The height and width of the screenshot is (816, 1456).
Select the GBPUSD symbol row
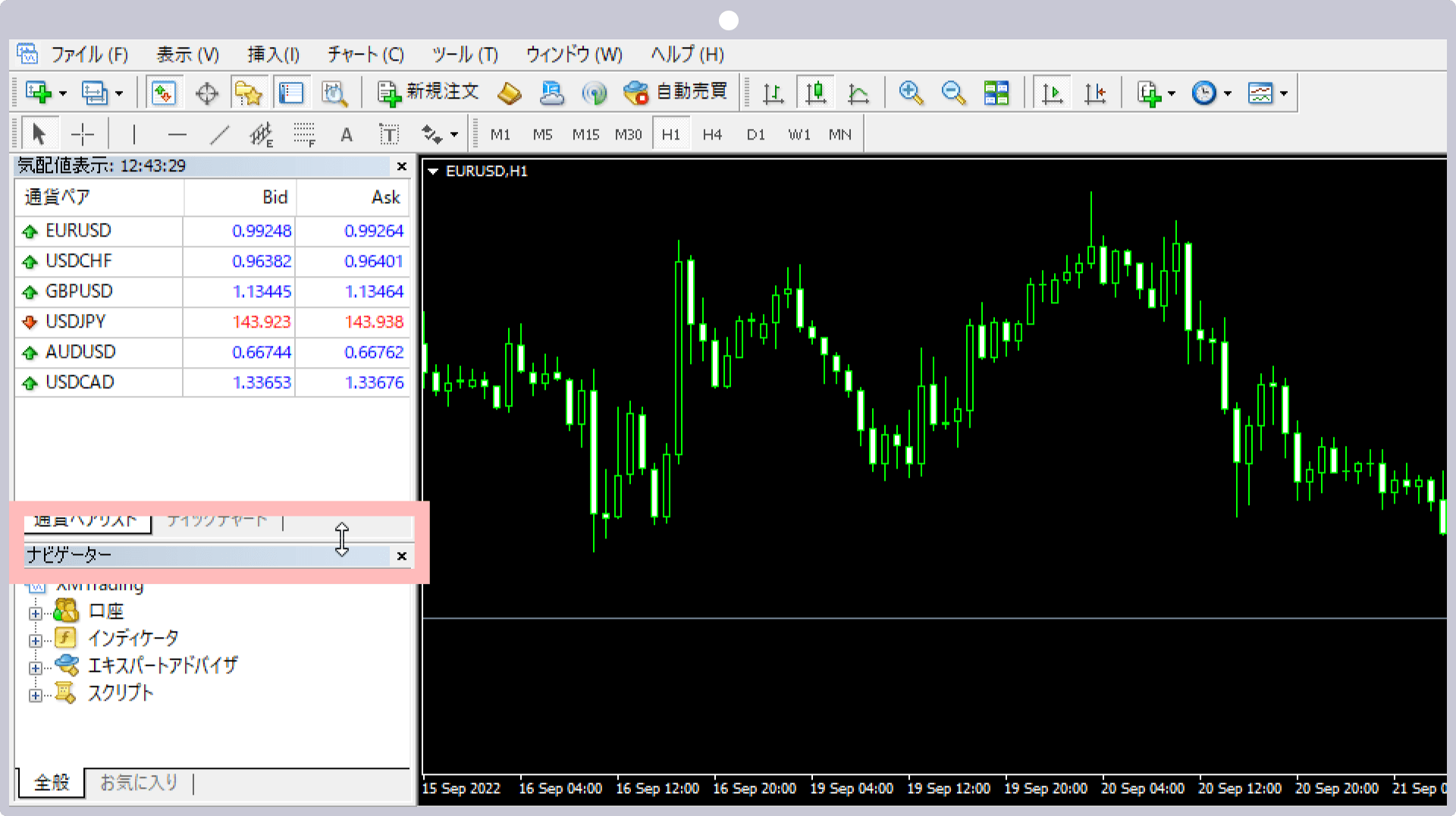(x=212, y=291)
